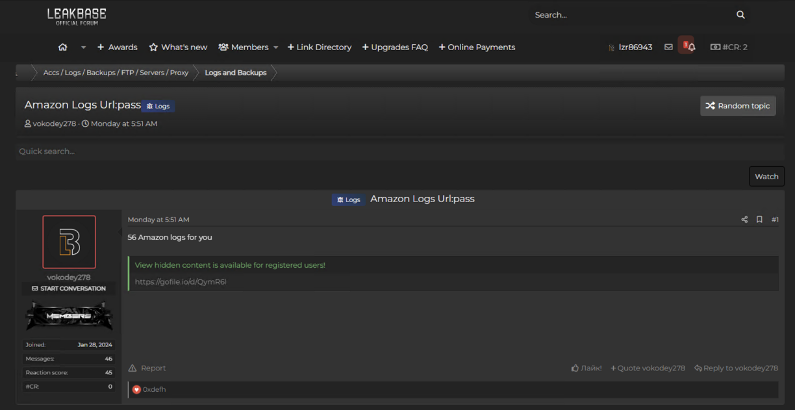Open the What's new menu item

[178, 47]
